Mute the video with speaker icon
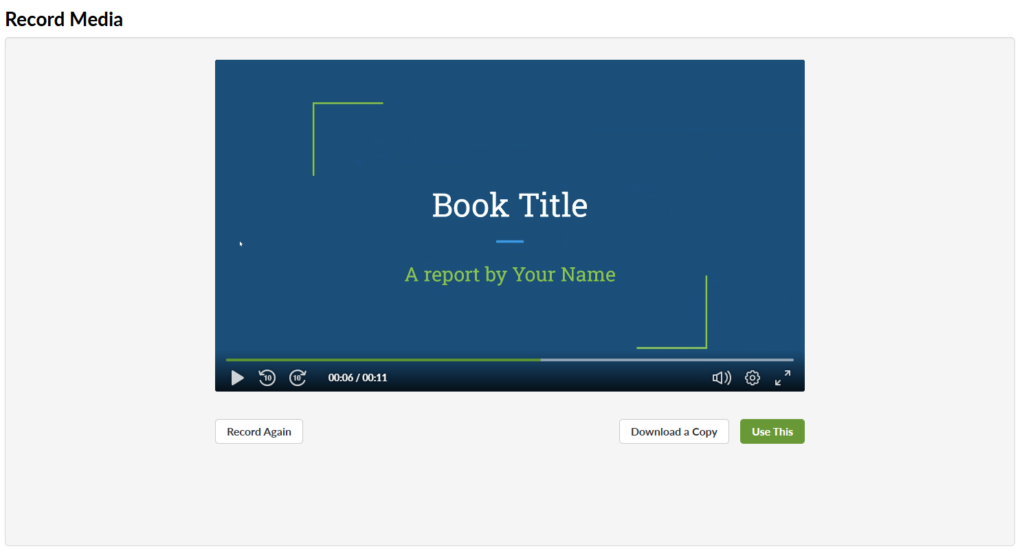 721,378
